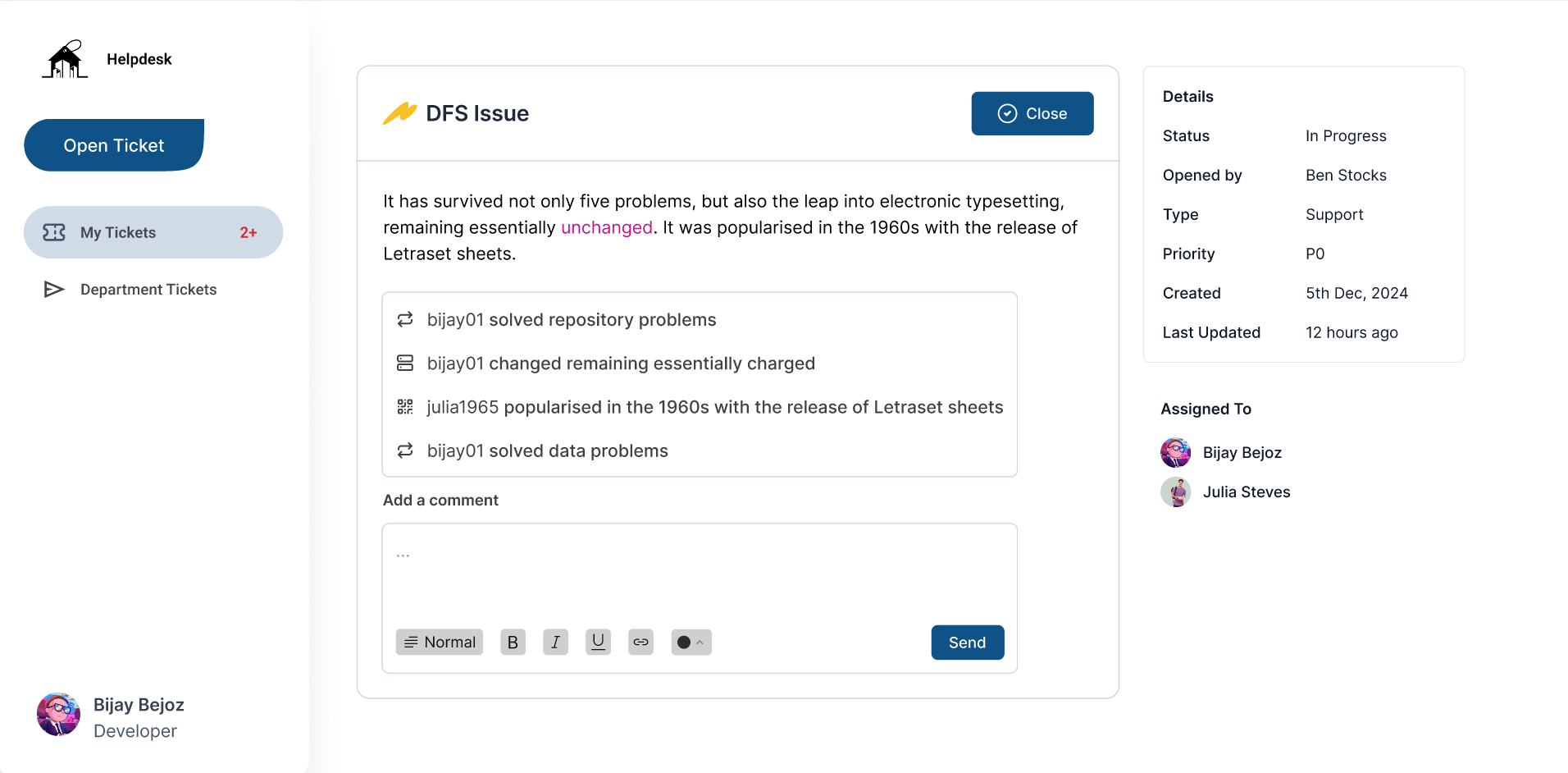Click inside the Add a comment field
This screenshot has height=773, width=1568.
point(700,566)
